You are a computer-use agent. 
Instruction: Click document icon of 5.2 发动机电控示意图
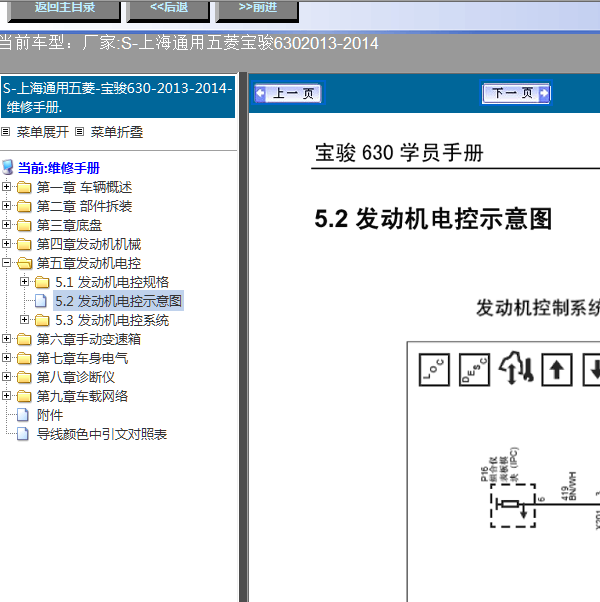tap(41, 301)
